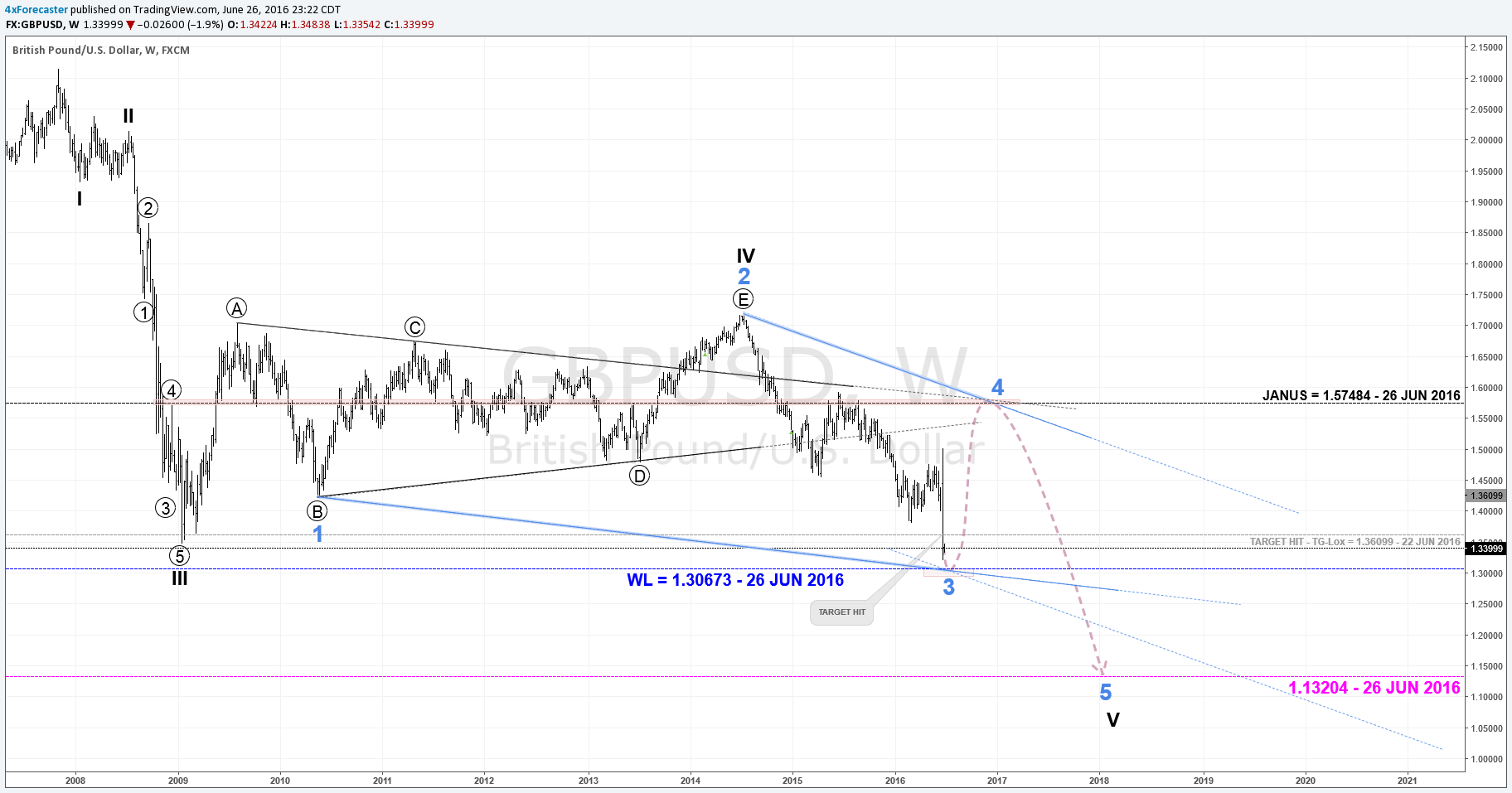Click the 1.15000 price axis level
Screen dimensions: 1512x793
(1486, 666)
